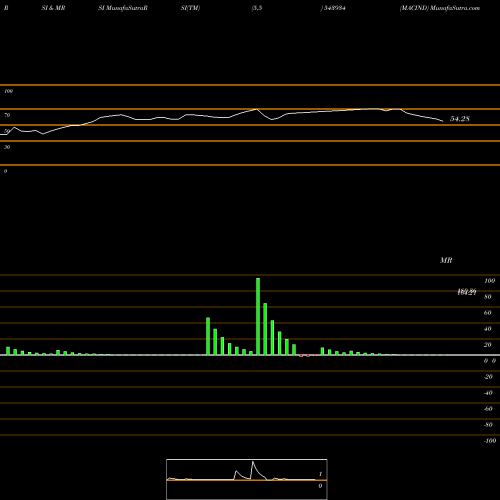Click the MR axis label 80
This screenshot has height=500, width=500.
click(x=488, y=297)
